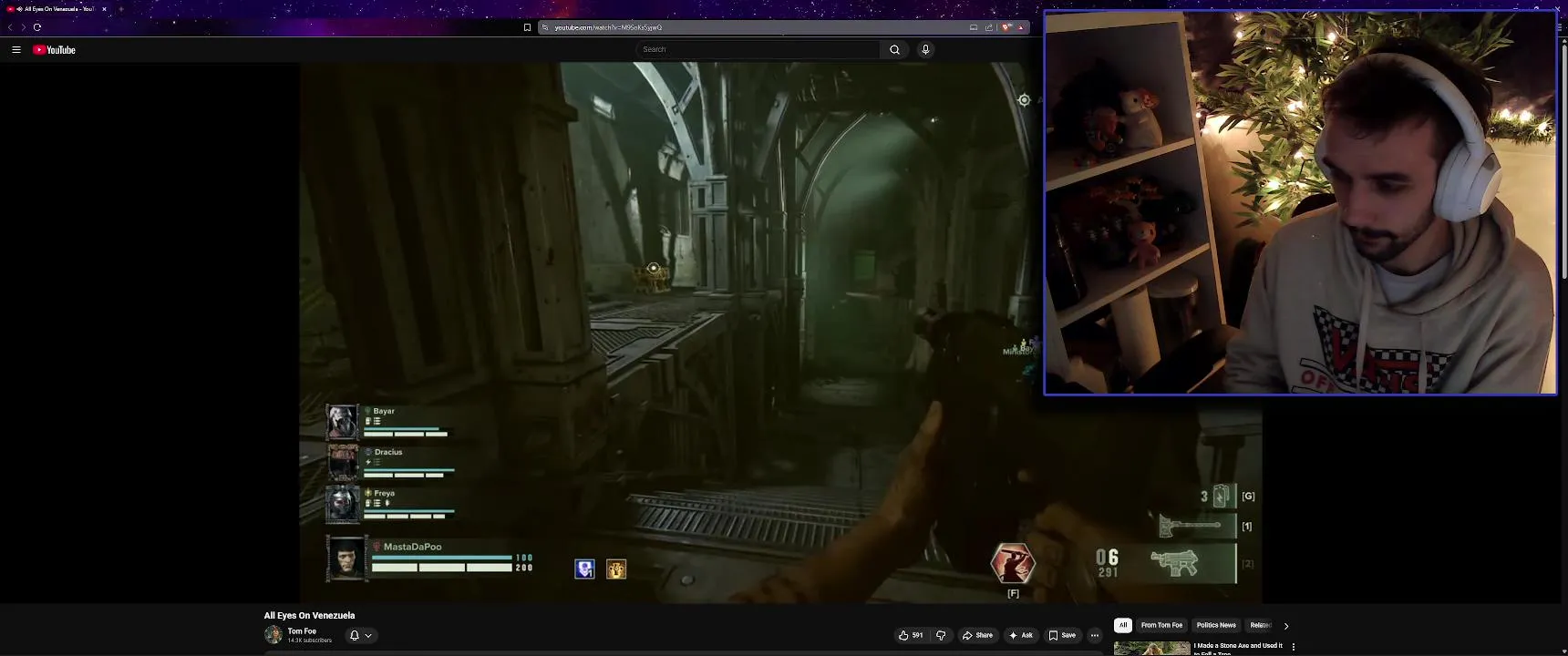The height and width of the screenshot is (656, 1568).
Task: Bookmark this page in the toolbar
Action: pyautogui.click(x=527, y=27)
